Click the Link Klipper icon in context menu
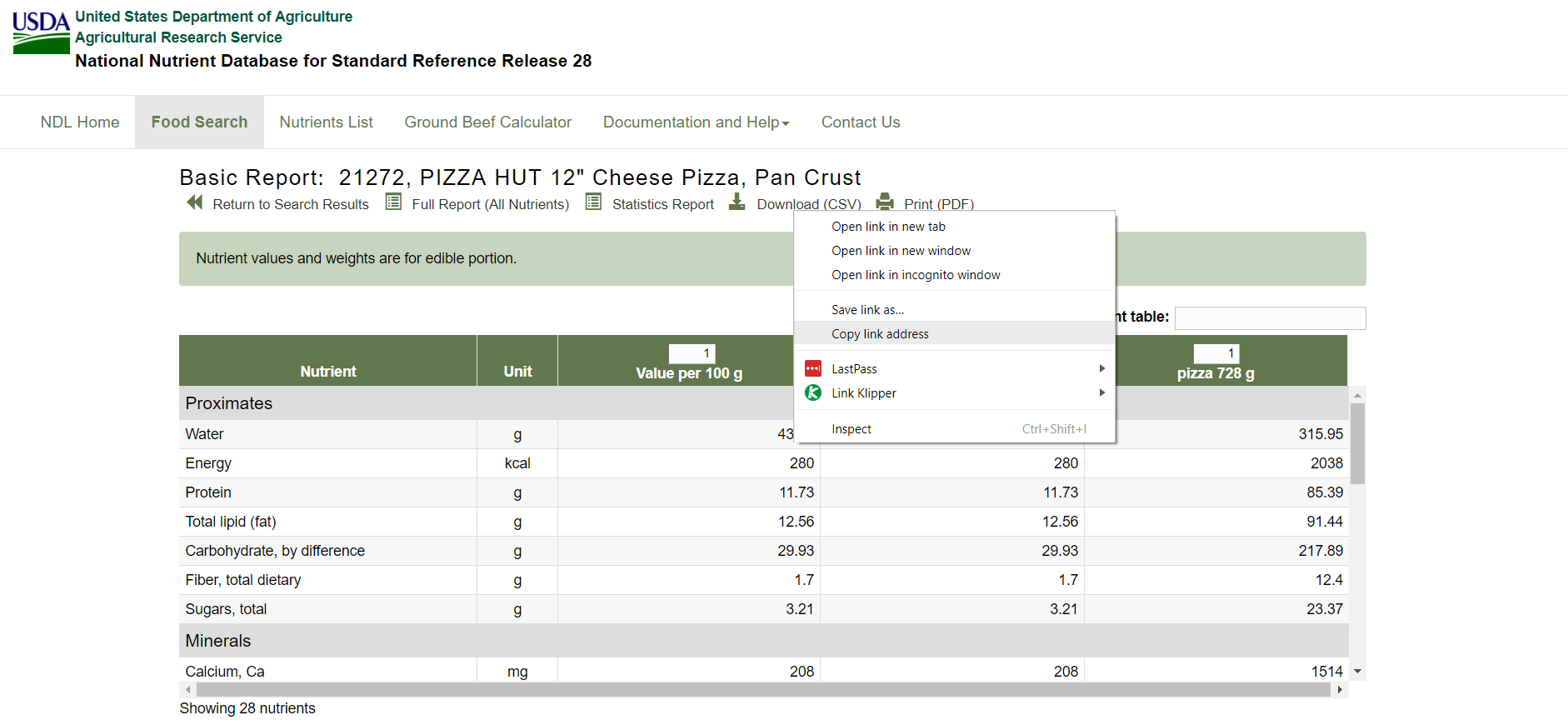Screen dimensions: 1568x720 click(813, 392)
